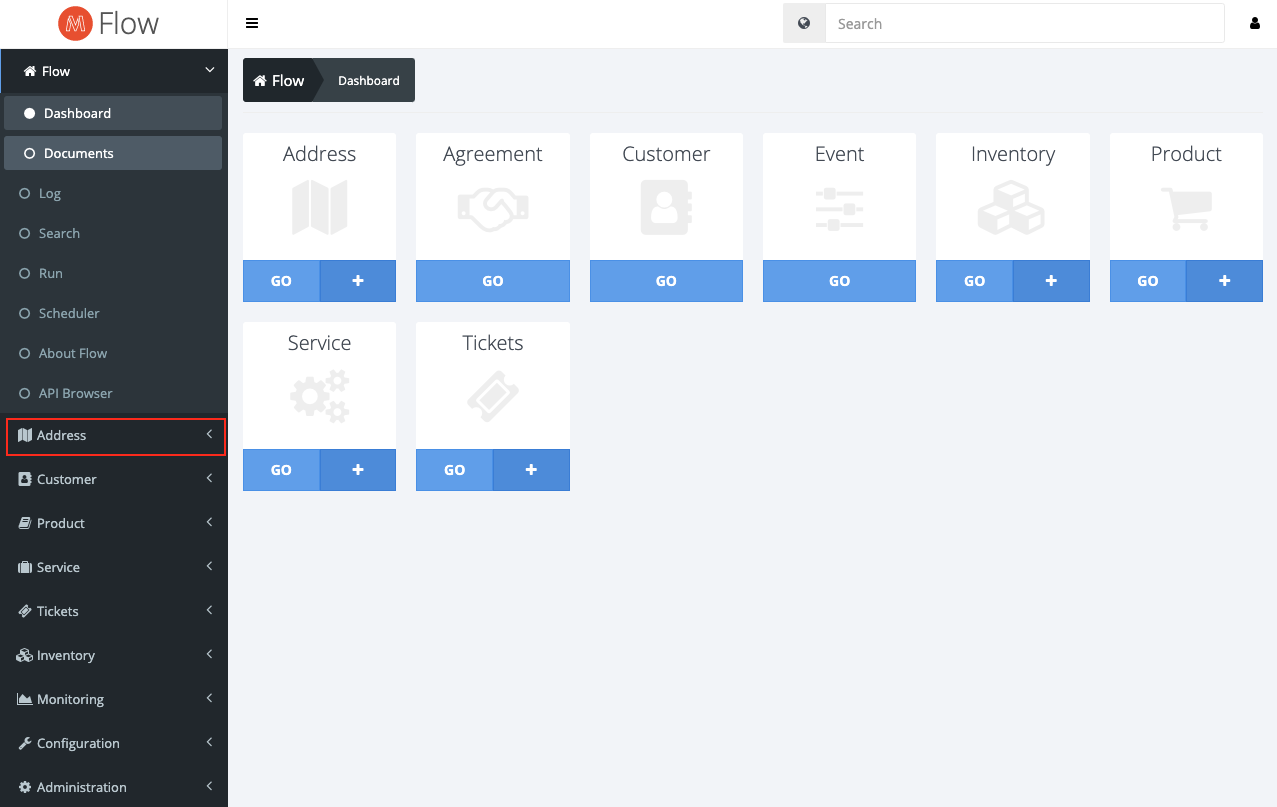Collapse the Flow section in the sidebar
This screenshot has height=807, width=1277.
[x=113, y=71]
